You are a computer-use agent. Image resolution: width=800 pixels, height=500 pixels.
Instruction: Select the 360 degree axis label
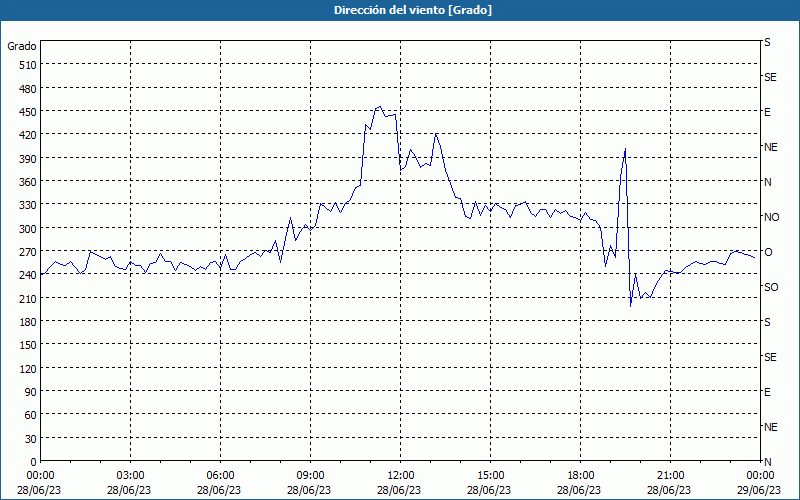28,182
